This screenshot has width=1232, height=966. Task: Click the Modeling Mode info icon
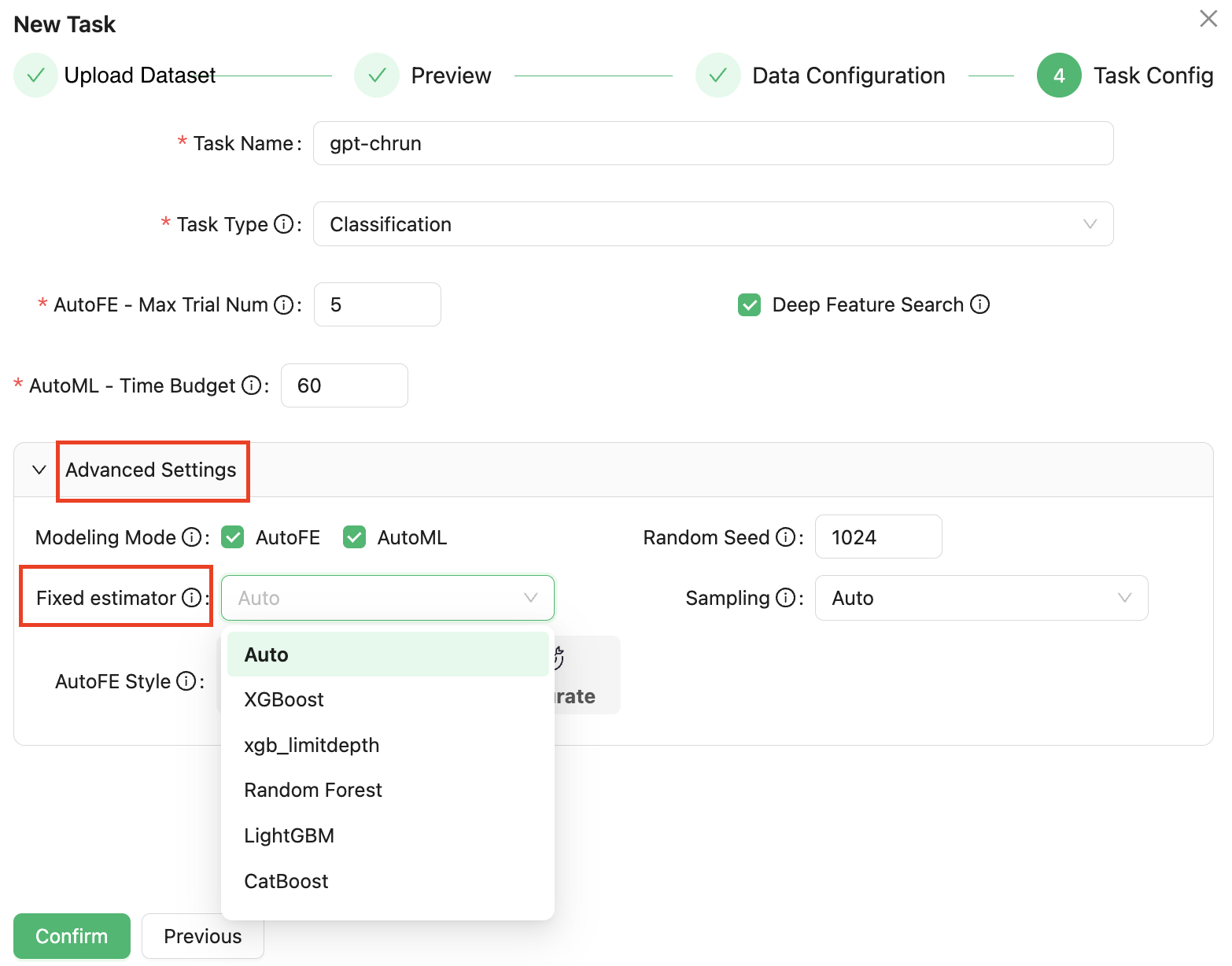click(x=191, y=537)
